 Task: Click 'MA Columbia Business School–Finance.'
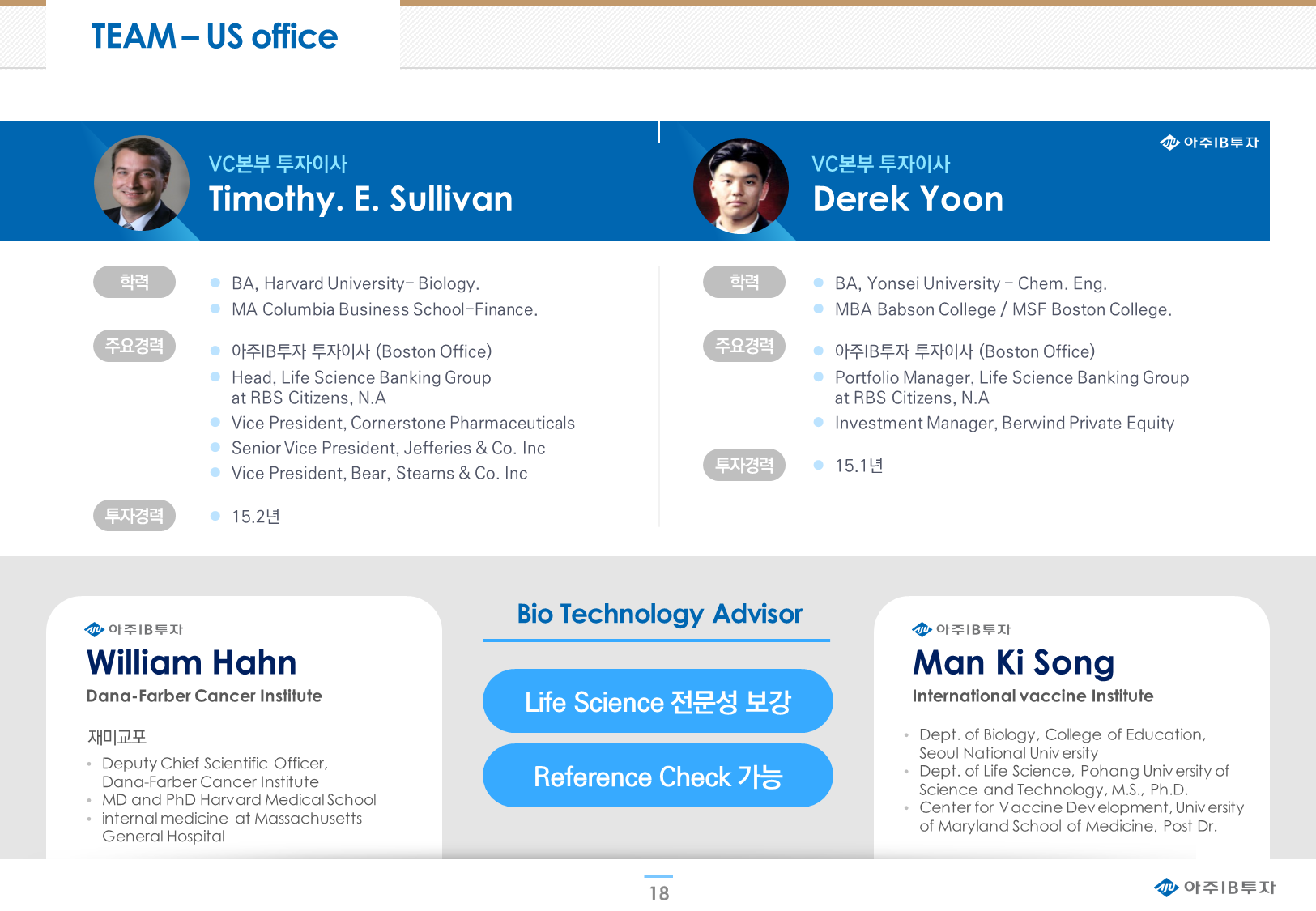tap(385, 309)
